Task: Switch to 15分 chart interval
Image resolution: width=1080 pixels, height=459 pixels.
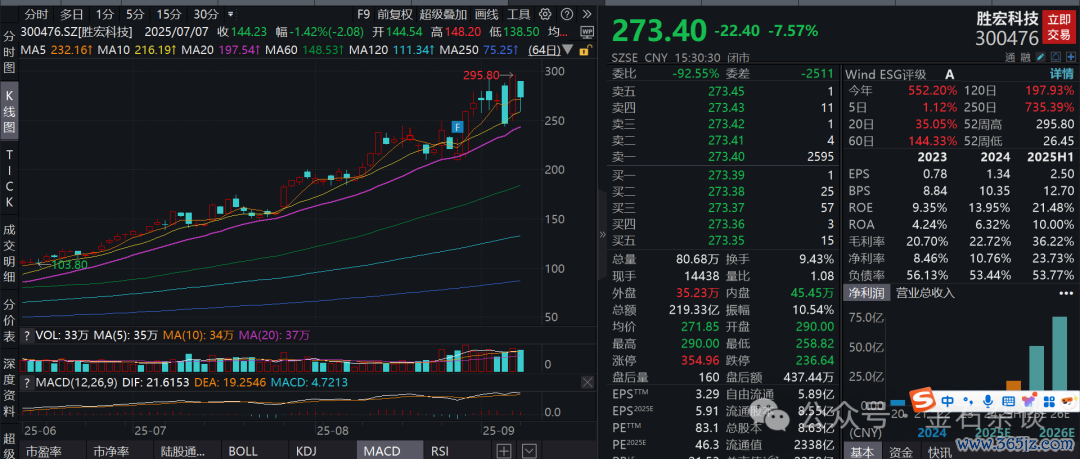Action: (168, 14)
